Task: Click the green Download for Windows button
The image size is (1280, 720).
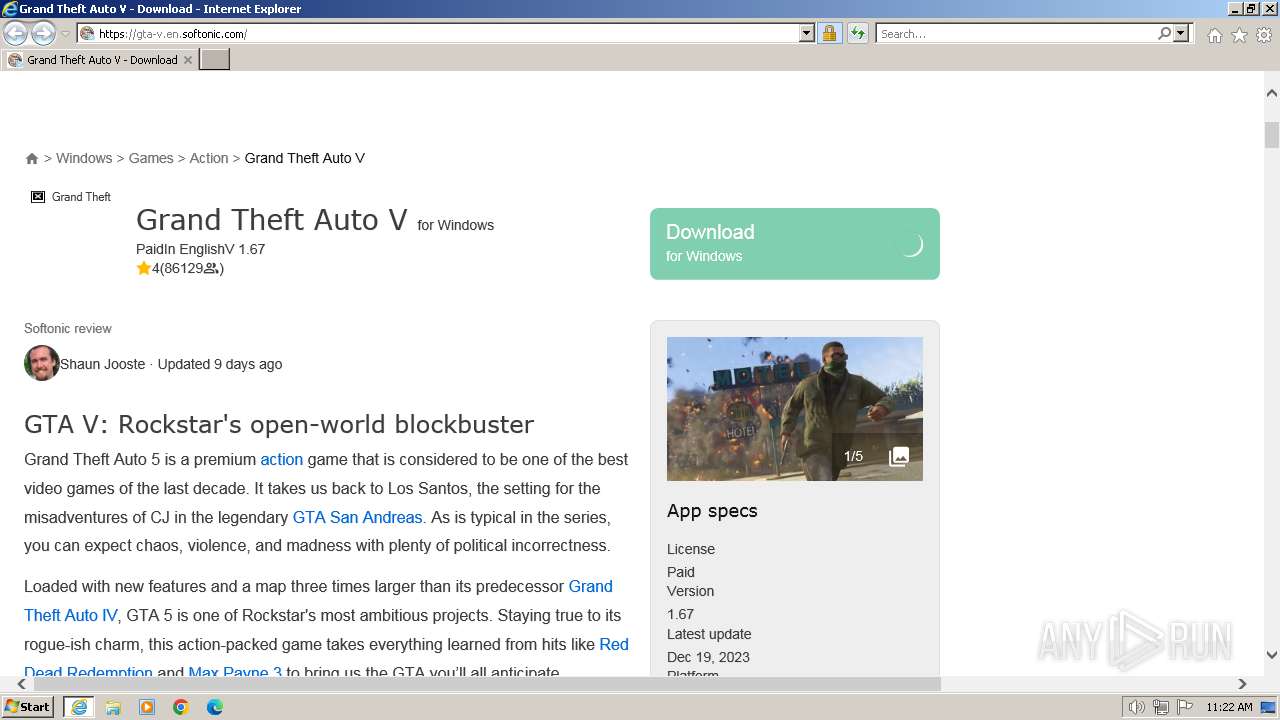Action: click(x=795, y=244)
